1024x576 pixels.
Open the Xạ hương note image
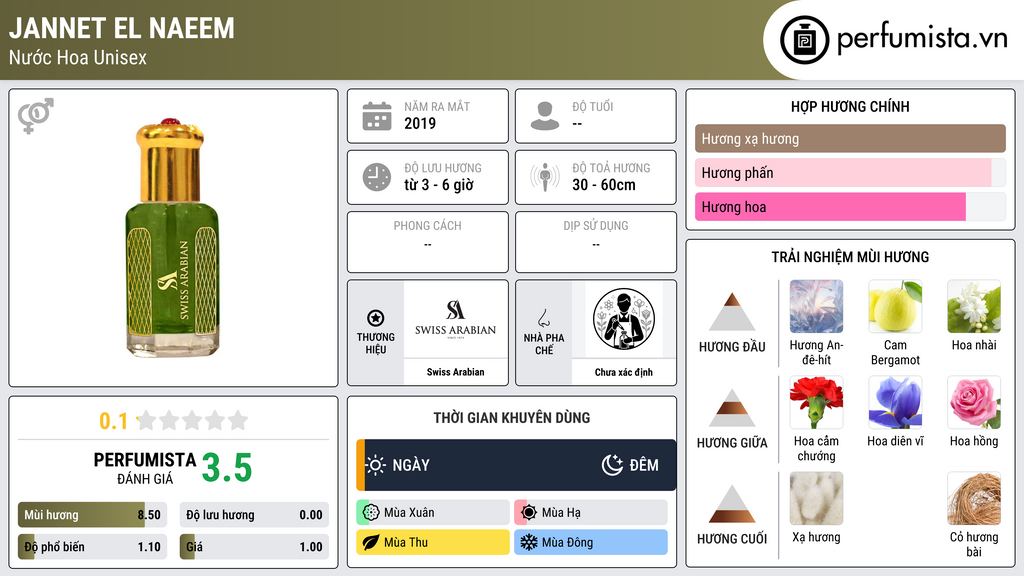pyautogui.click(x=816, y=498)
